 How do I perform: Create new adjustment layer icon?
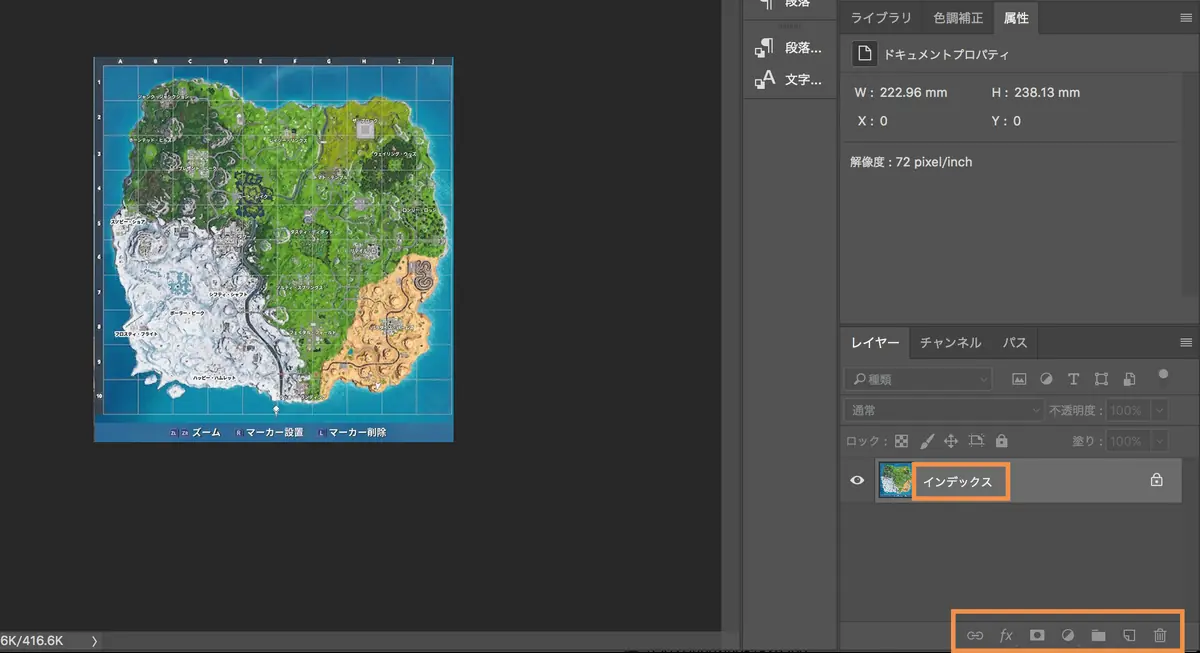[1067, 635]
